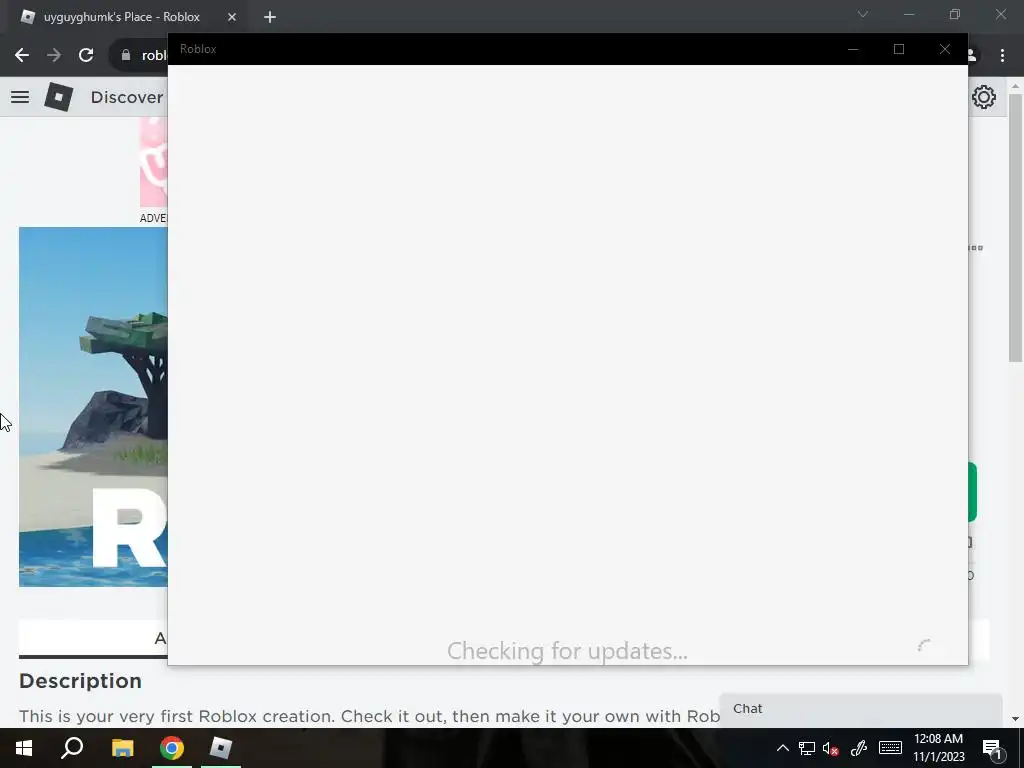Switch to Chrome in taskbar
1024x768 pixels.
(172, 748)
